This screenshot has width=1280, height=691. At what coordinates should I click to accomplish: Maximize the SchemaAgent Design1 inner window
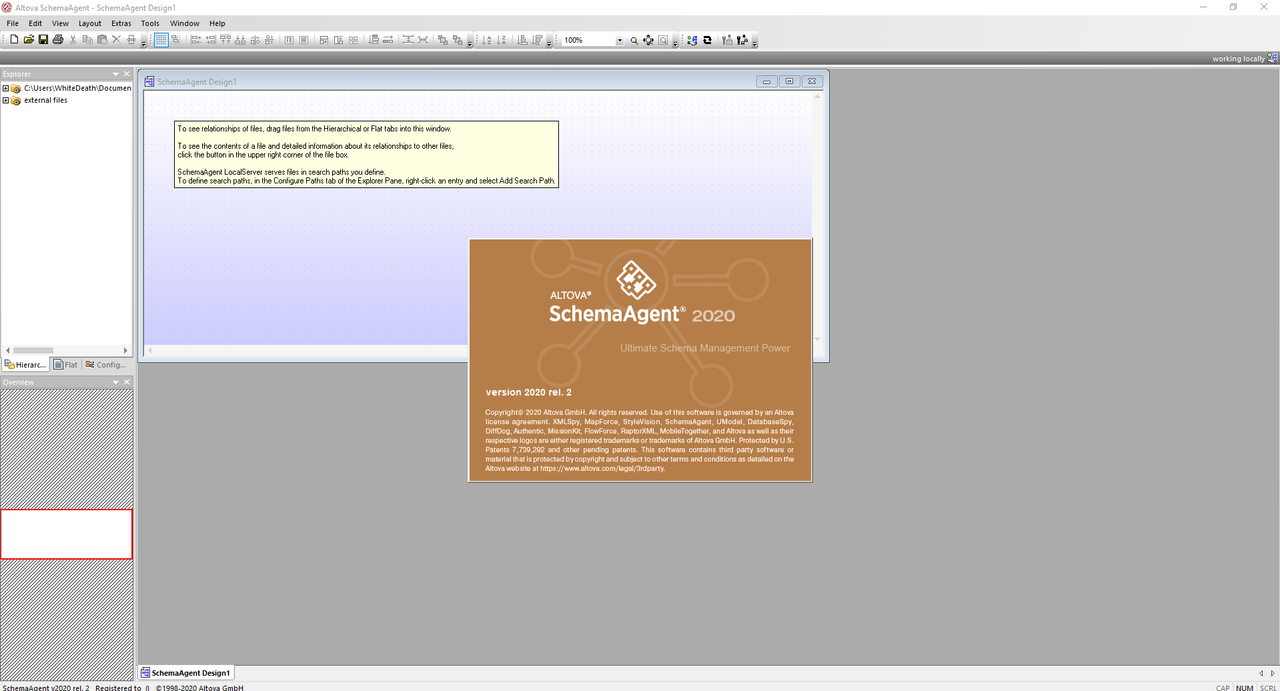point(790,81)
